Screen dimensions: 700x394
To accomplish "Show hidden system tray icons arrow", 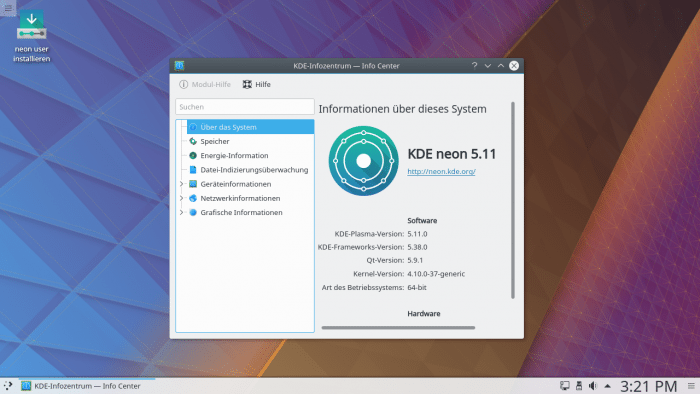I will point(608,386).
